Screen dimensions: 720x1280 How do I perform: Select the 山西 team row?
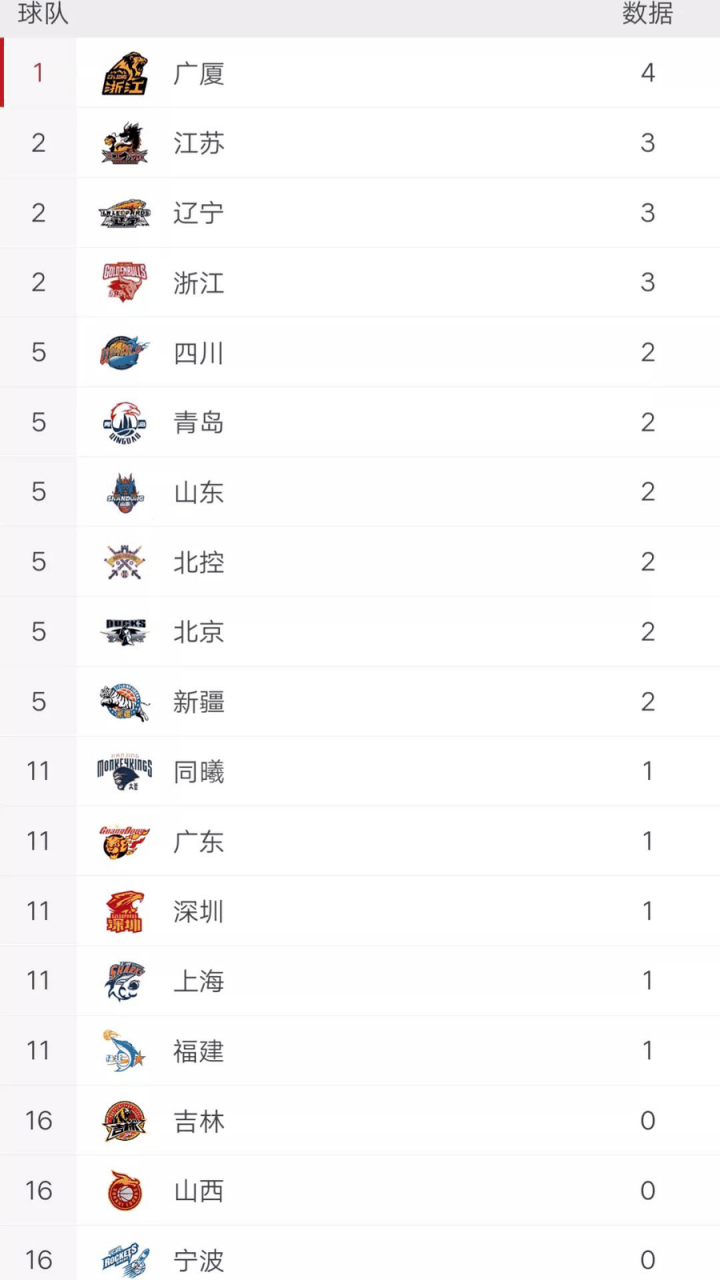pyautogui.click(x=360, y=1191)
